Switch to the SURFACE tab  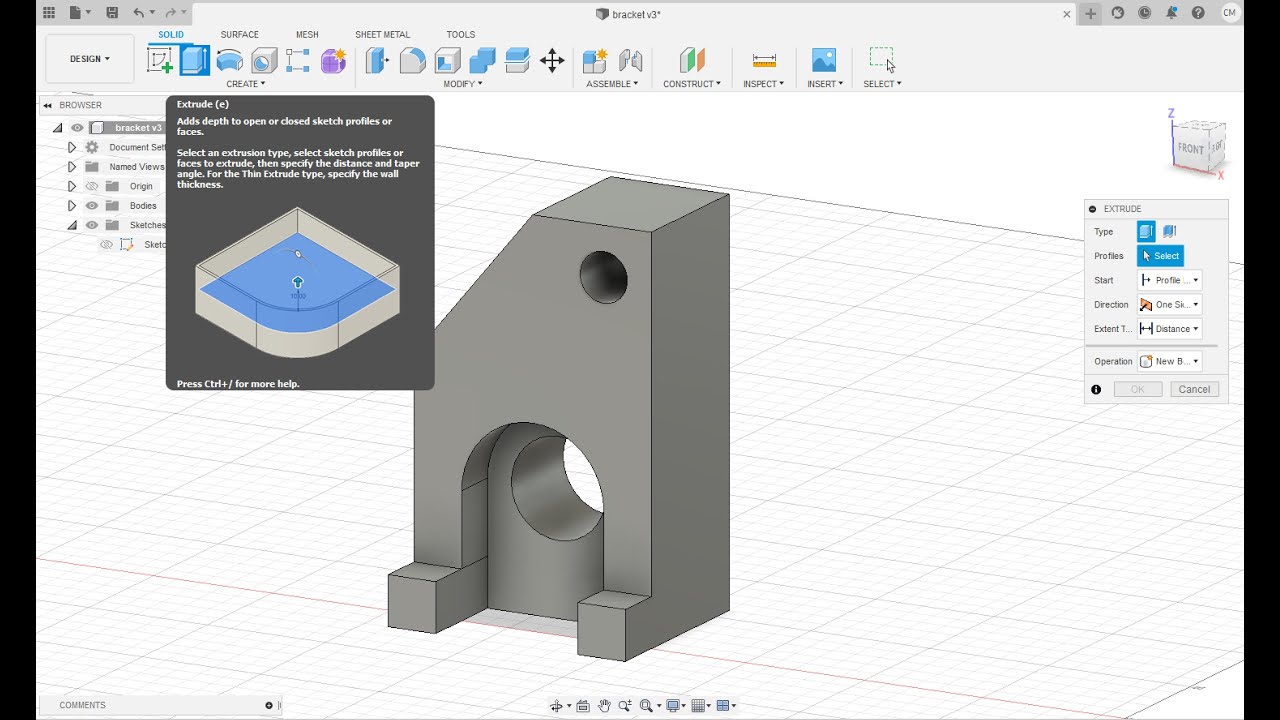240,35
